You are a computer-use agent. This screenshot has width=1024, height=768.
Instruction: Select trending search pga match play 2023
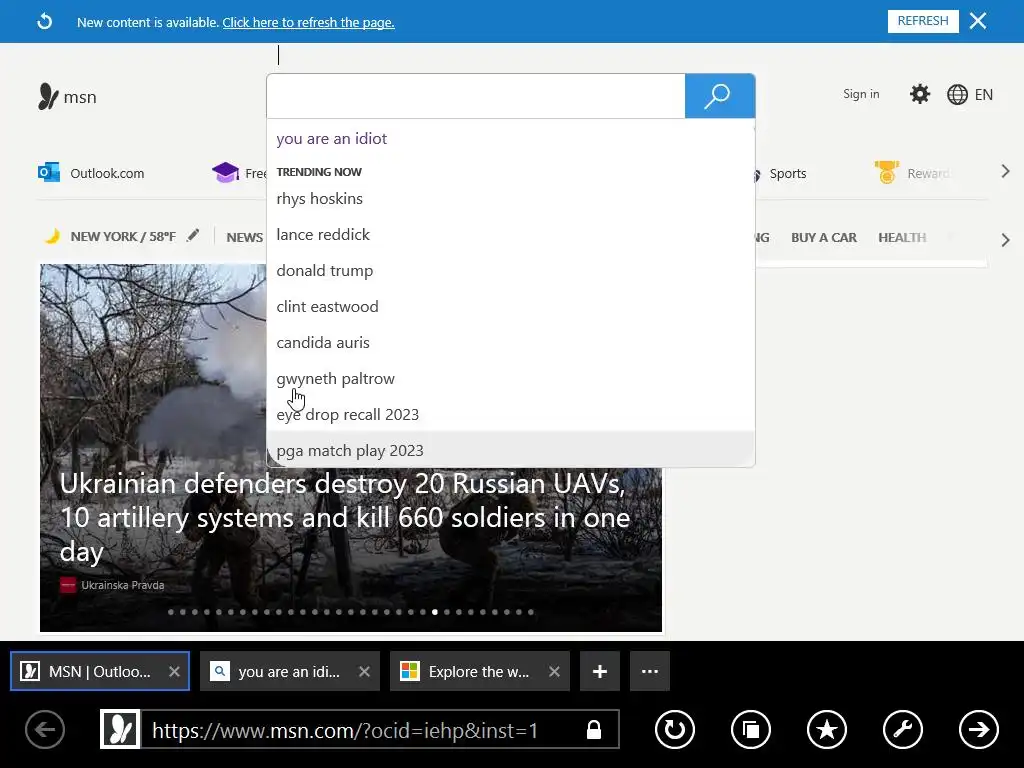[x=510, y=450]
